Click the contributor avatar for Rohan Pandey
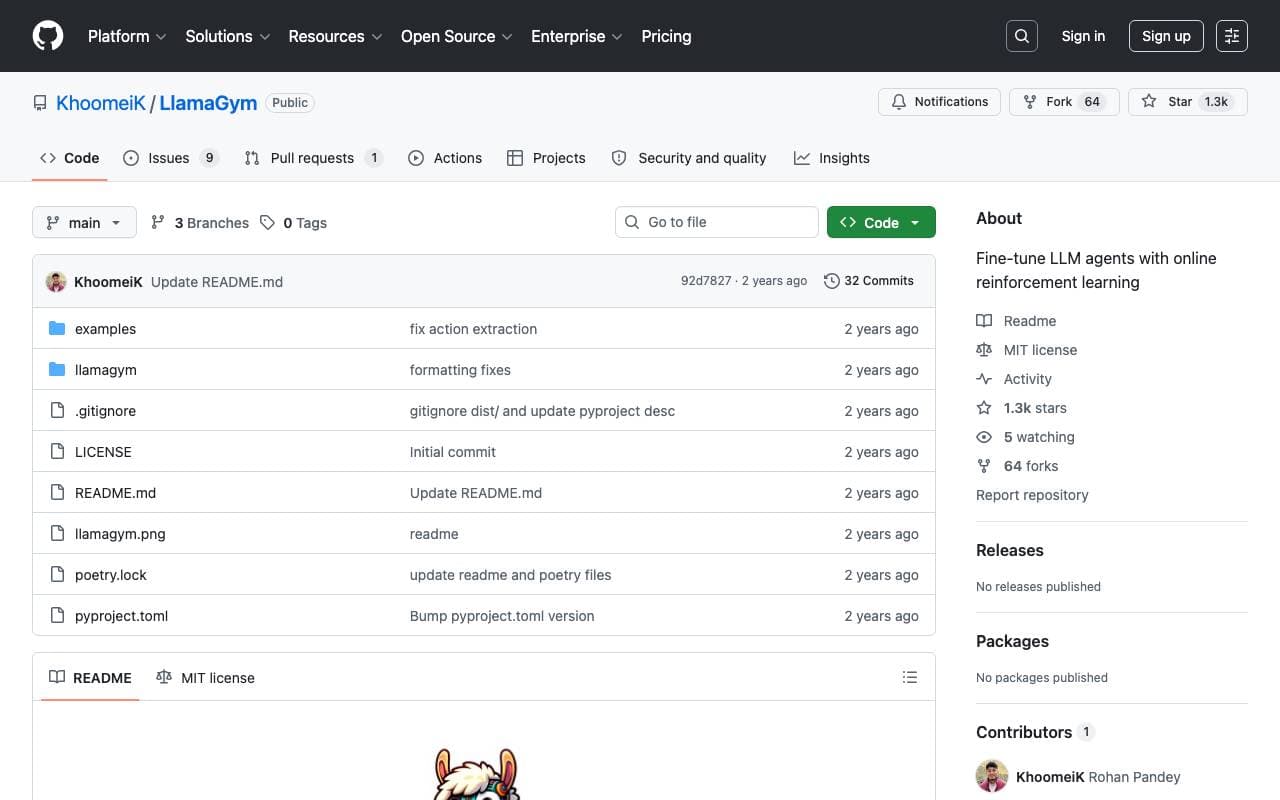The image size is (1280, 800). (x=992, y=777)
